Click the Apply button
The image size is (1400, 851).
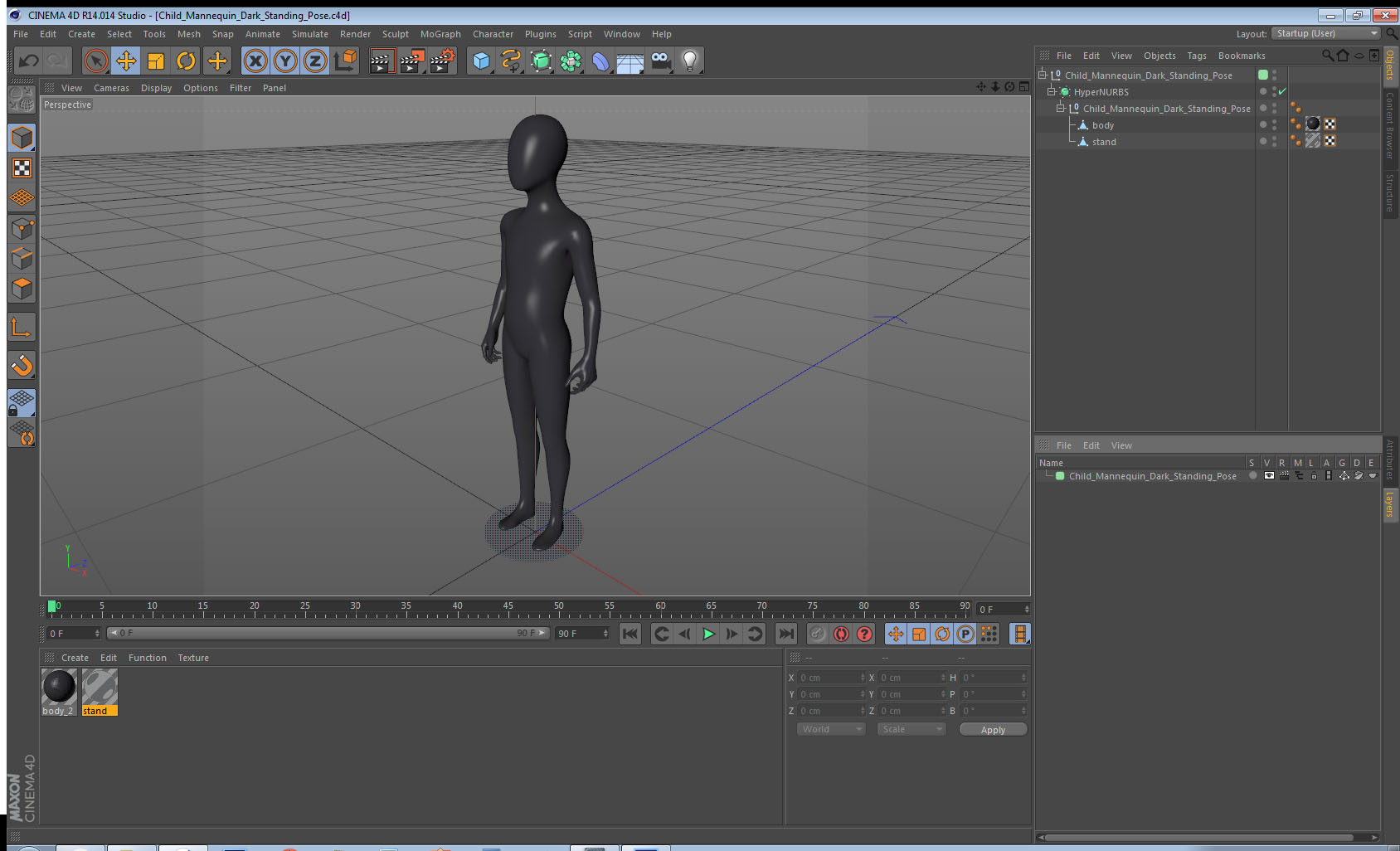tap(993, 729)
